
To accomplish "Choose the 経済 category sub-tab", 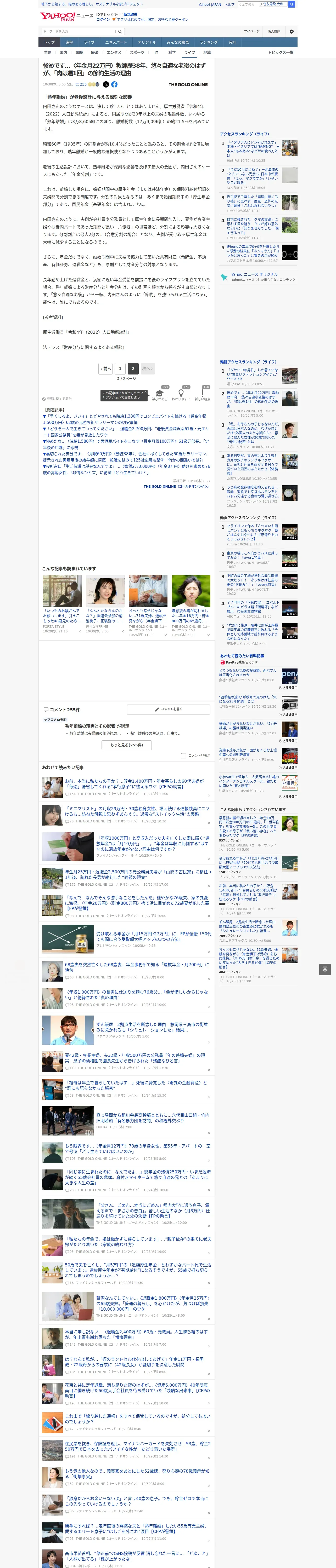I will tap(94, 52).
